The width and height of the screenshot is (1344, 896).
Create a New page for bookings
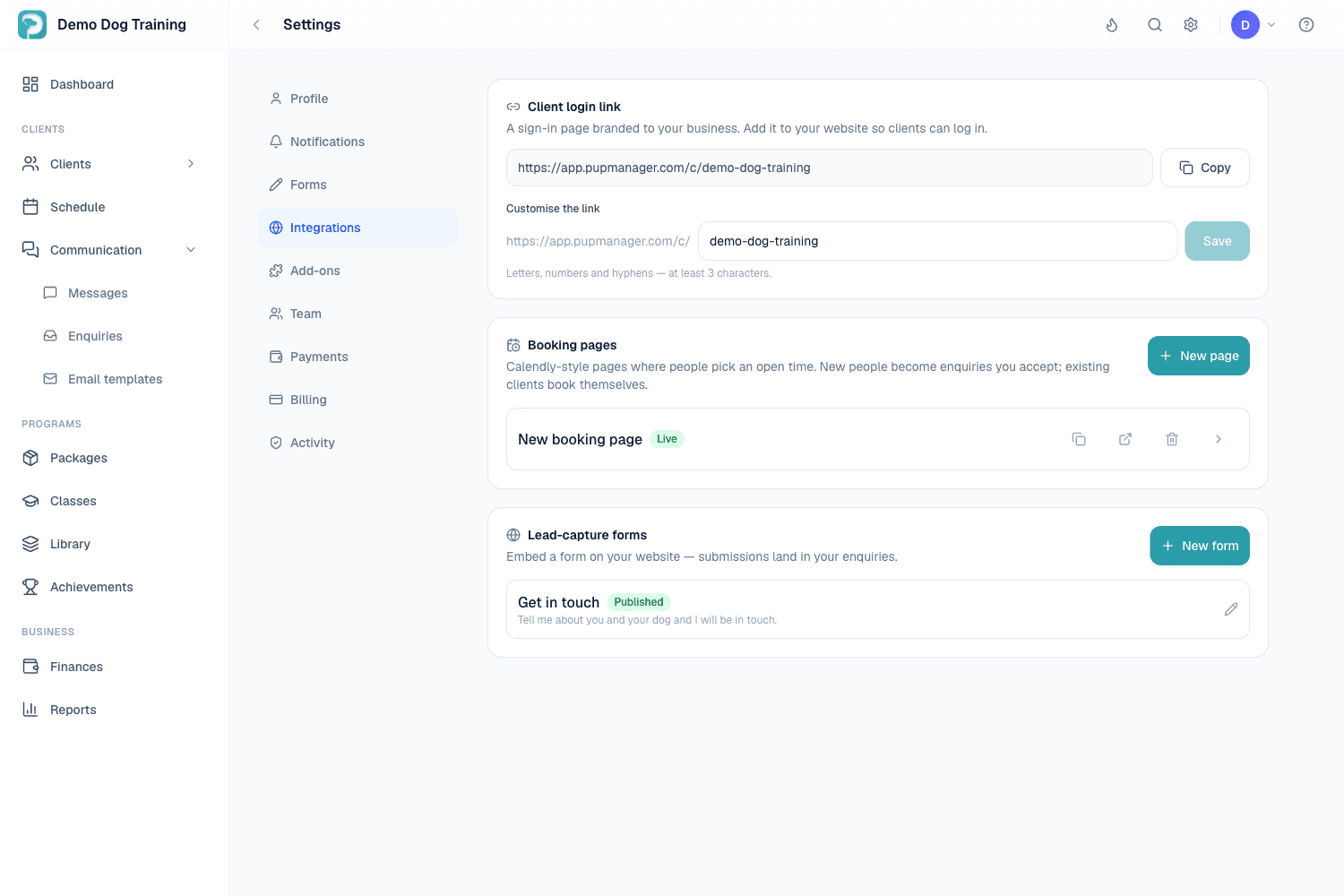(1199, 356)
